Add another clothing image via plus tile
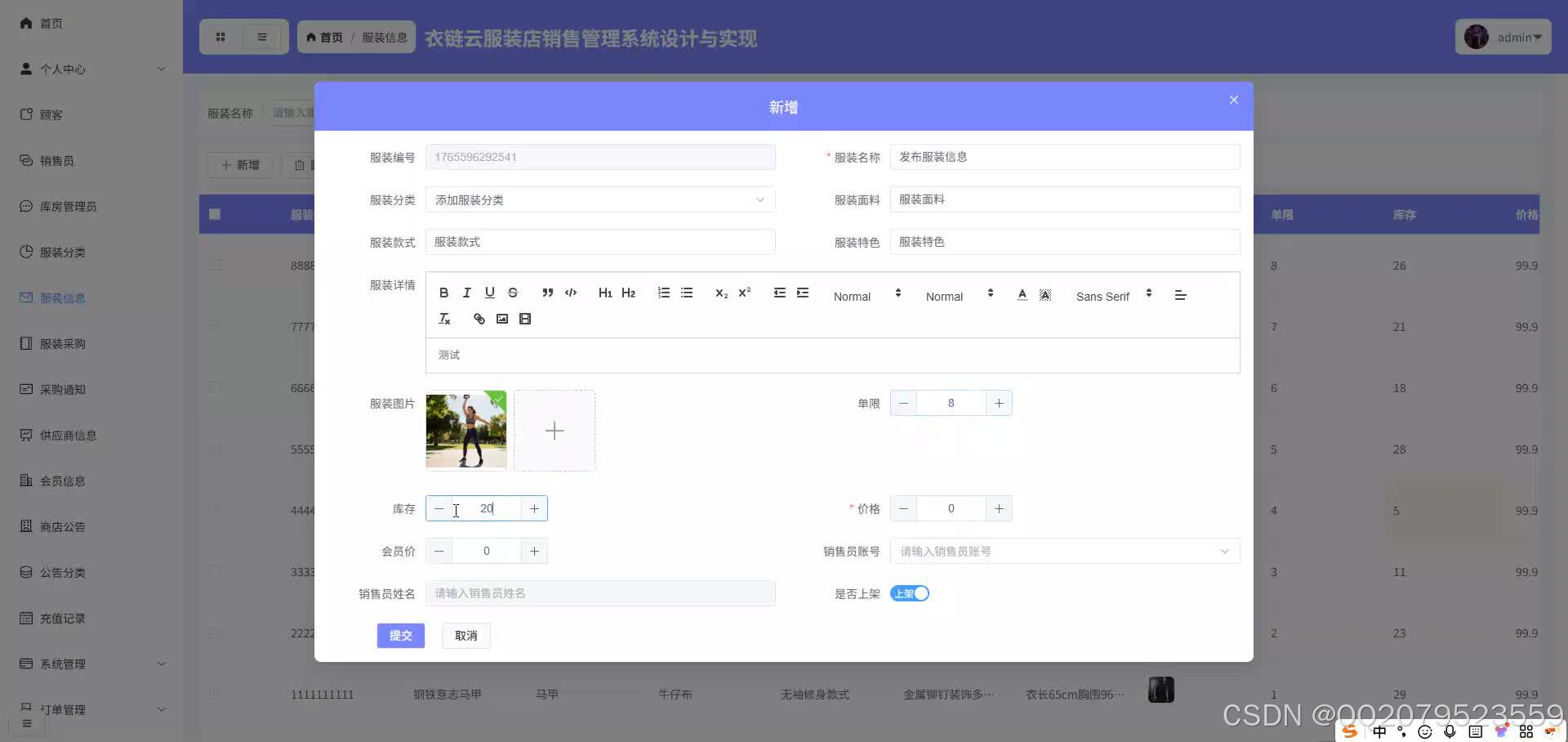The image size is (1568, 742). tap(555, 431)
